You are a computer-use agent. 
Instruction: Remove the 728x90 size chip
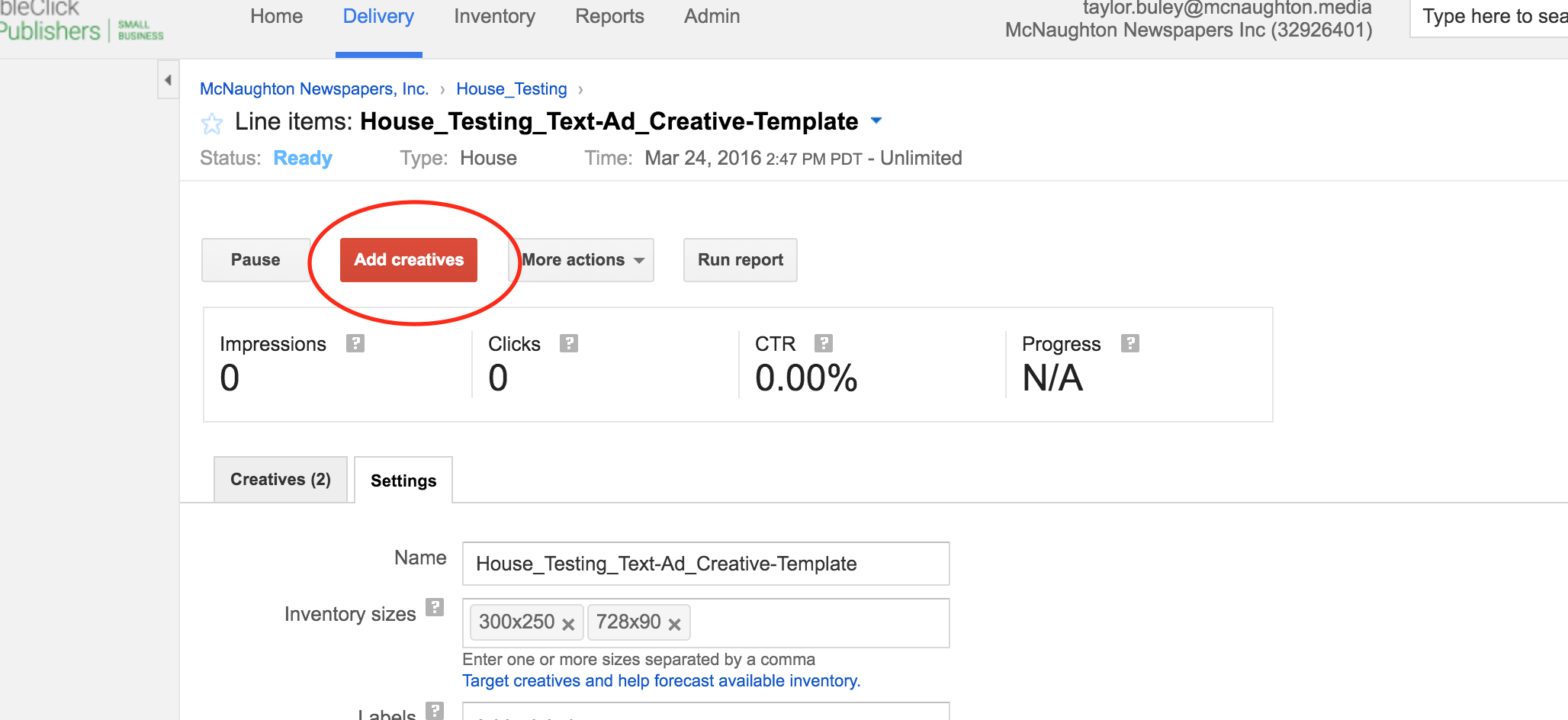[x=674, y=624]
